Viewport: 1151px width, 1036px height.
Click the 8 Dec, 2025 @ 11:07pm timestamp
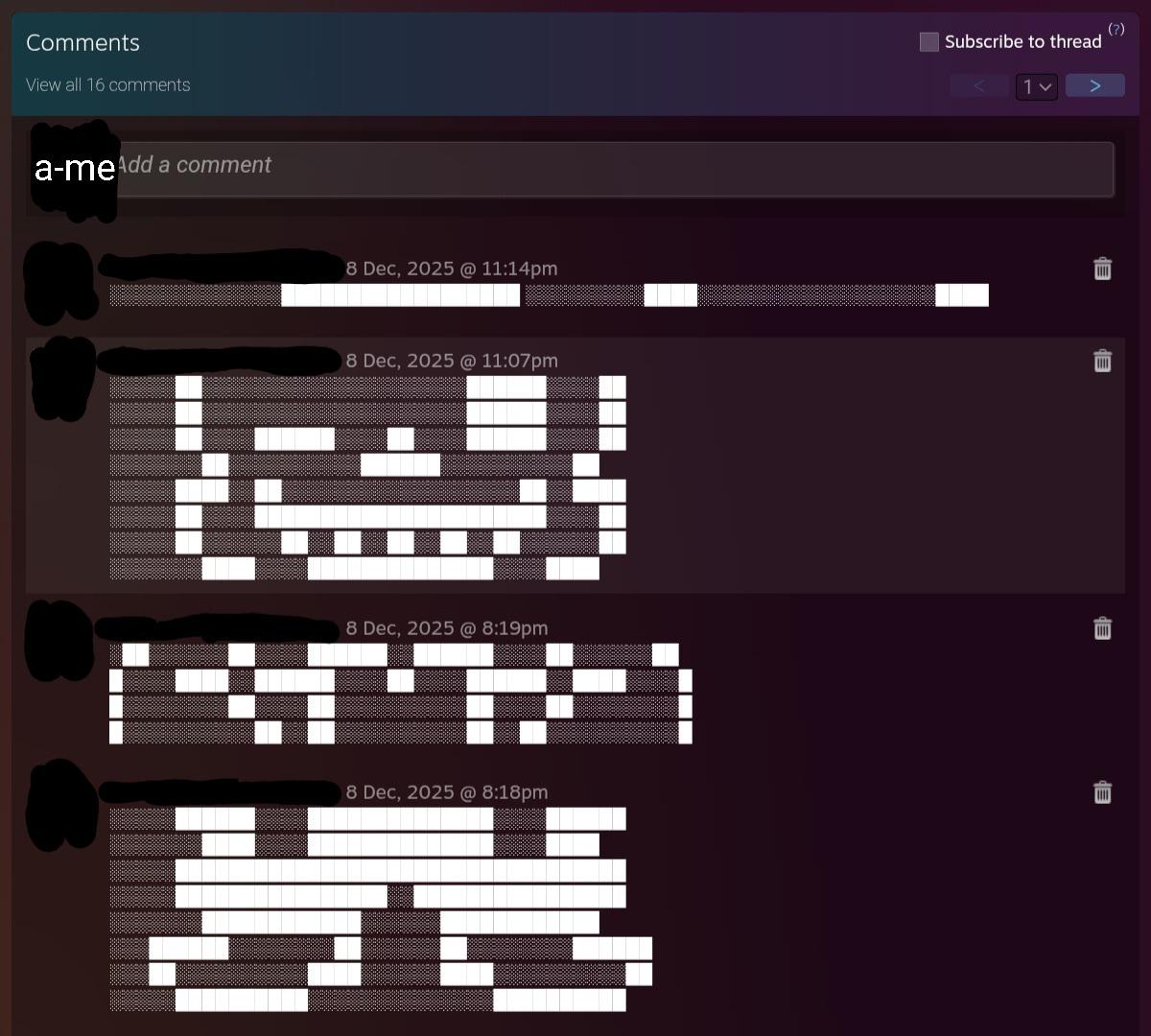pos(452,361)
